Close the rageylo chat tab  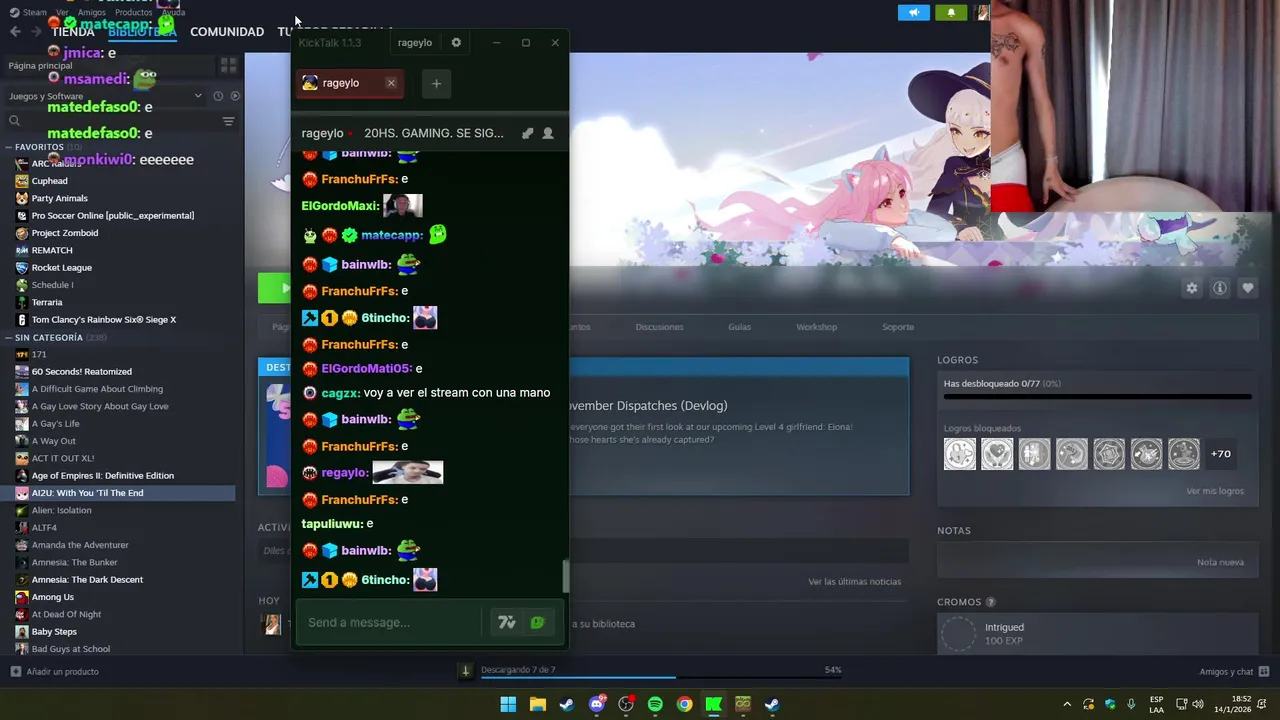[391, 83]
